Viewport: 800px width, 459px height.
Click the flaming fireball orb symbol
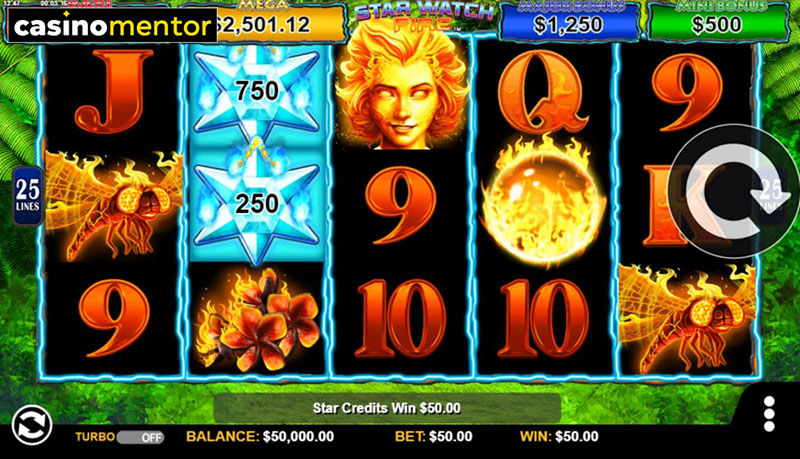tap(543, 200)
